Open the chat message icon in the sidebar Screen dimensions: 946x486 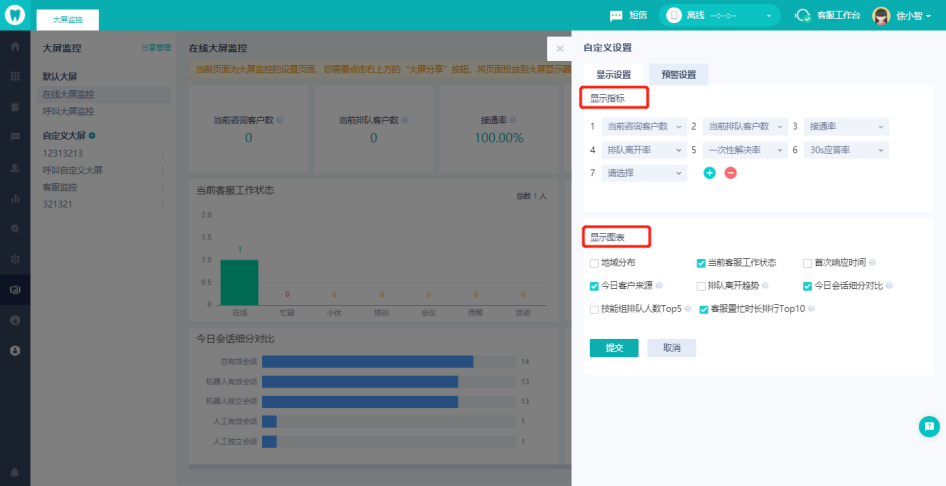15,137
